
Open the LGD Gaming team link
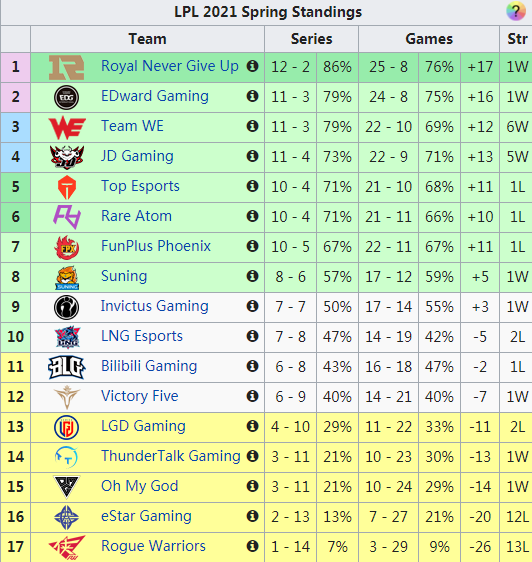[143, 426]
